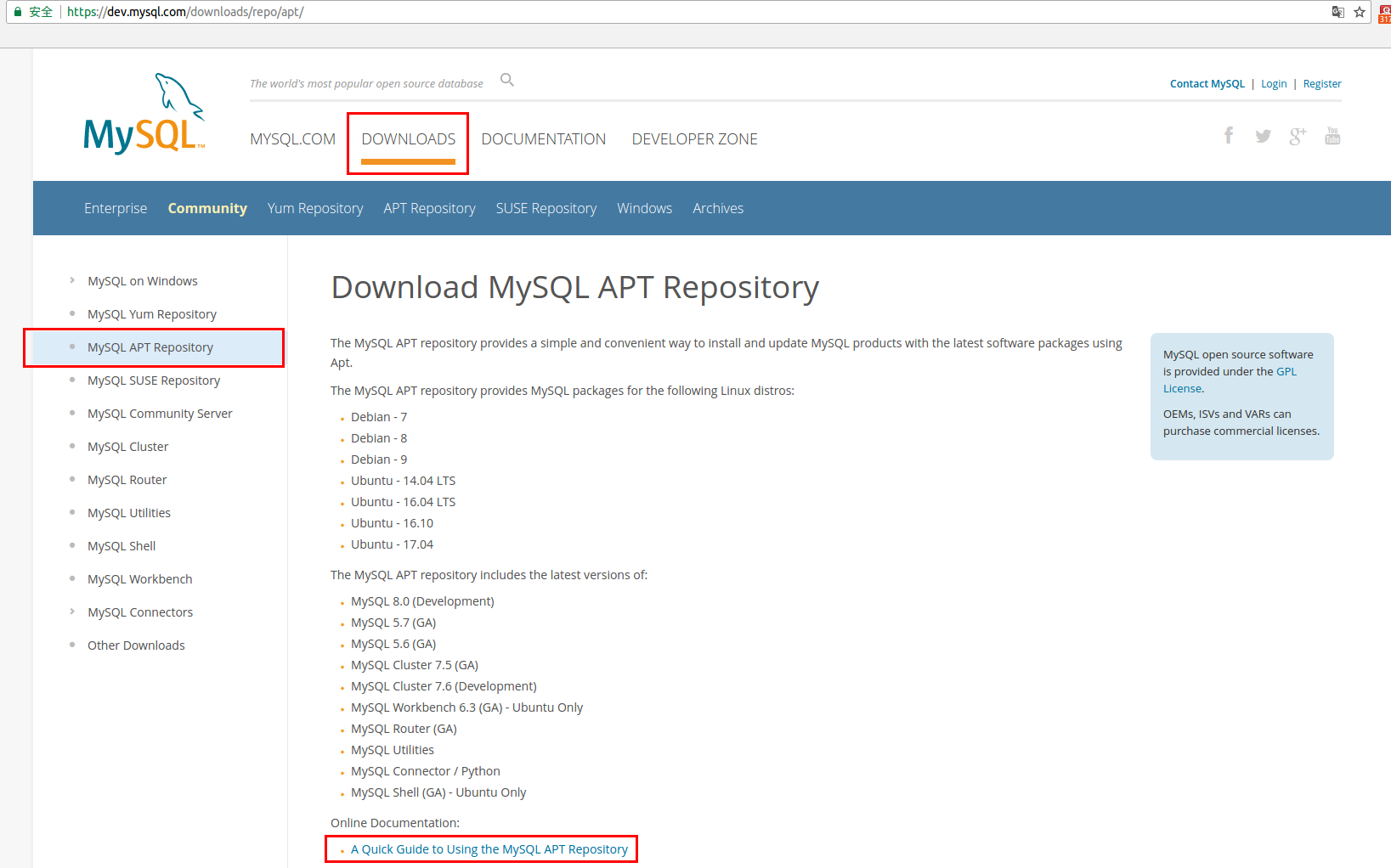Click the Contact MySQL link

point(1207,83)
